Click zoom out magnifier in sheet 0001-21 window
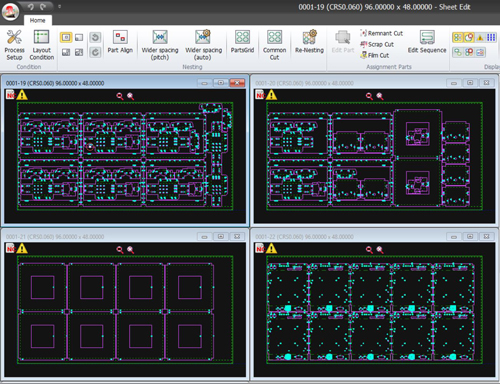This screenshot has width=500, height=384. pos(120,250)
